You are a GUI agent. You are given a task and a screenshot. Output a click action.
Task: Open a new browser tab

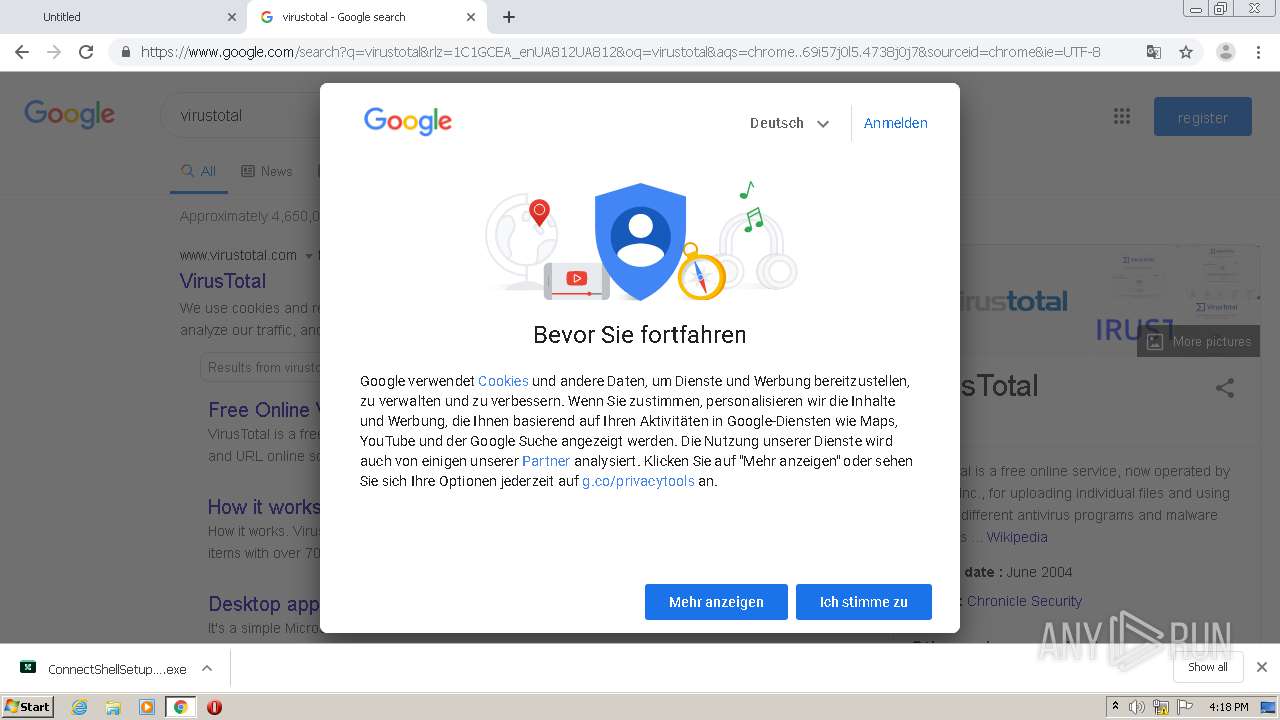click(509, 17)
